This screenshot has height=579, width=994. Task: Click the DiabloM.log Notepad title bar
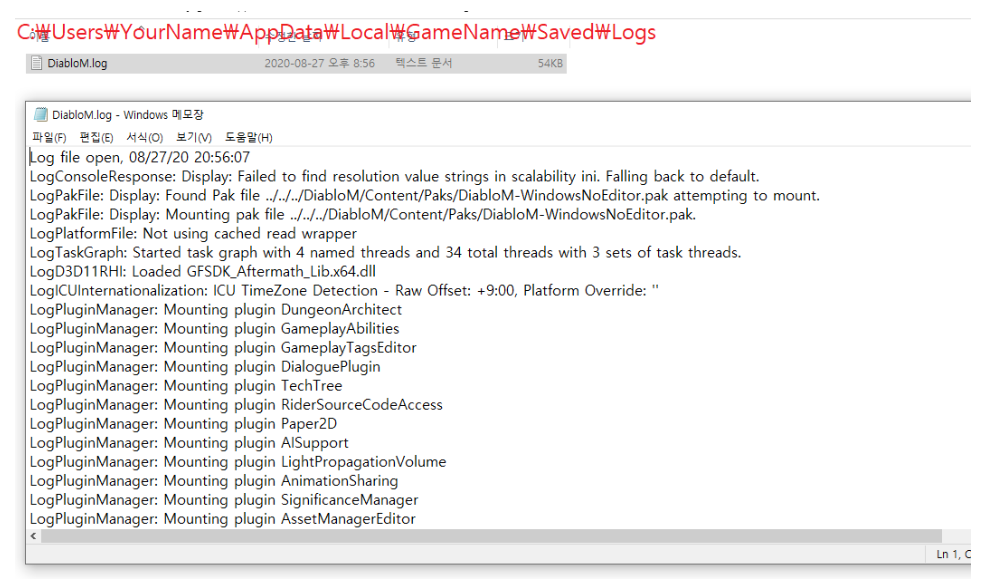pyautogui.click(x=400, y=114)
